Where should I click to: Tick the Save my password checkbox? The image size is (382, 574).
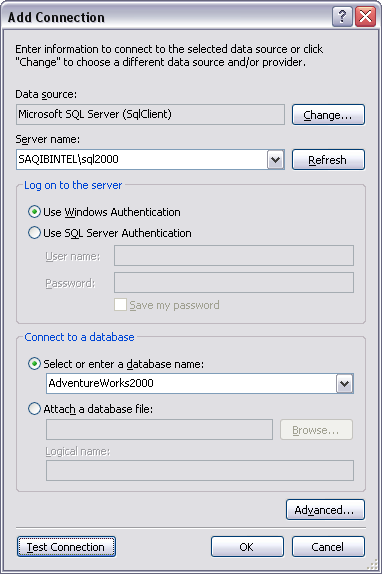point(120,305)
